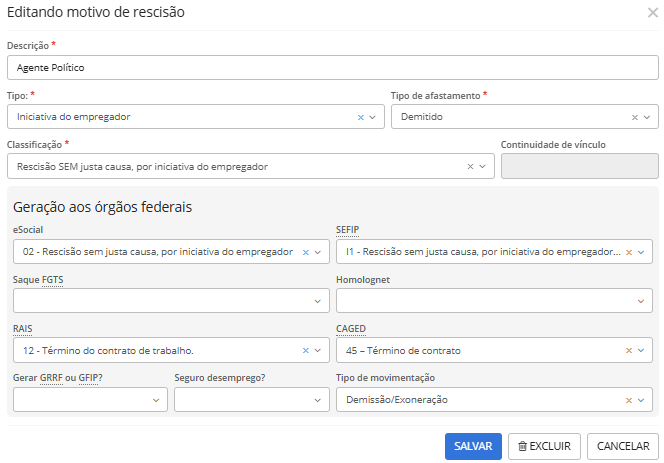Open the Homolognet dropdown
The width and height of the screenshot is (664, 463).
[494, 301]
